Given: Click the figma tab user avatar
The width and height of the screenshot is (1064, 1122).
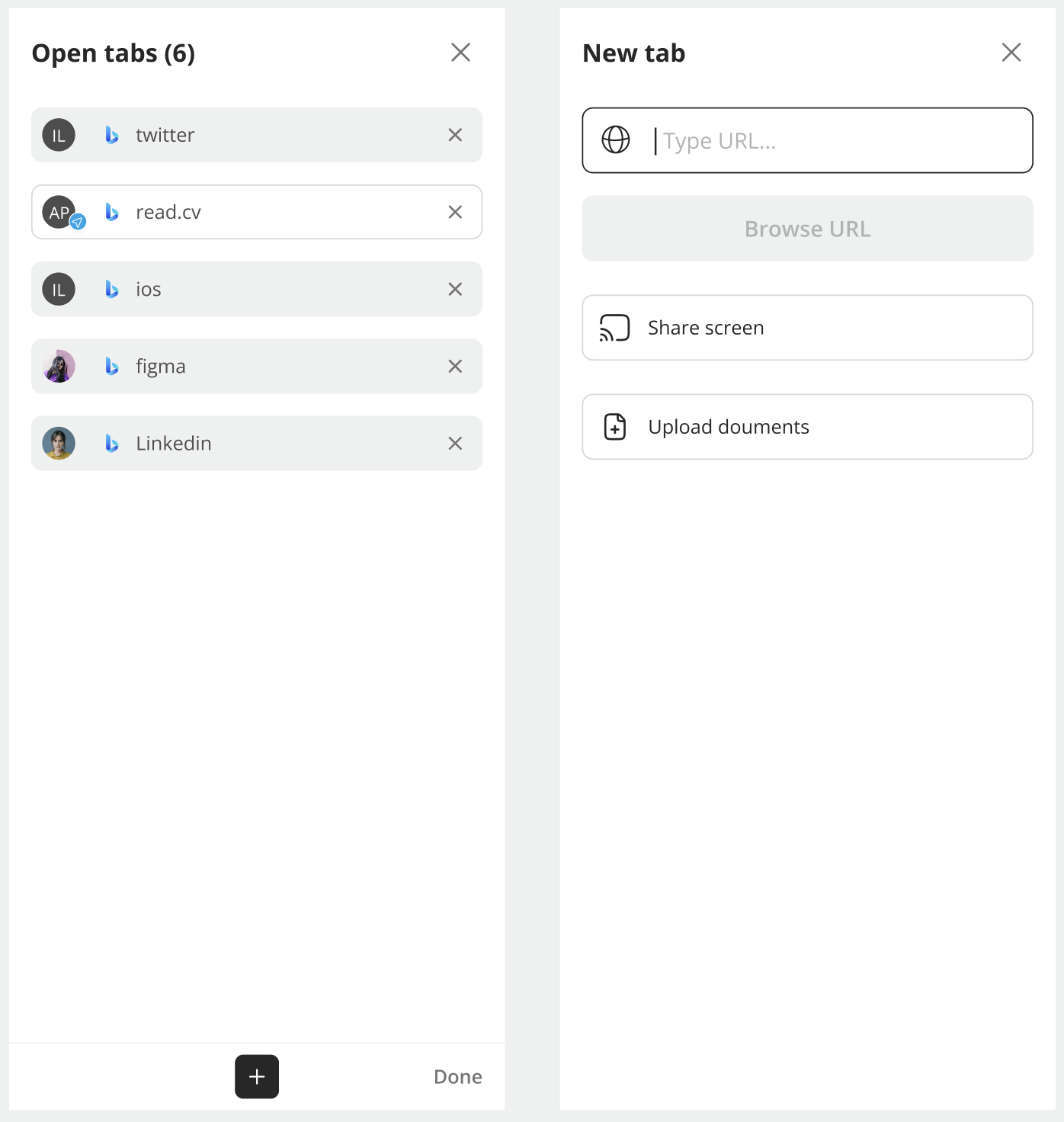Looking at the screenshot, I should click(59, 367).
